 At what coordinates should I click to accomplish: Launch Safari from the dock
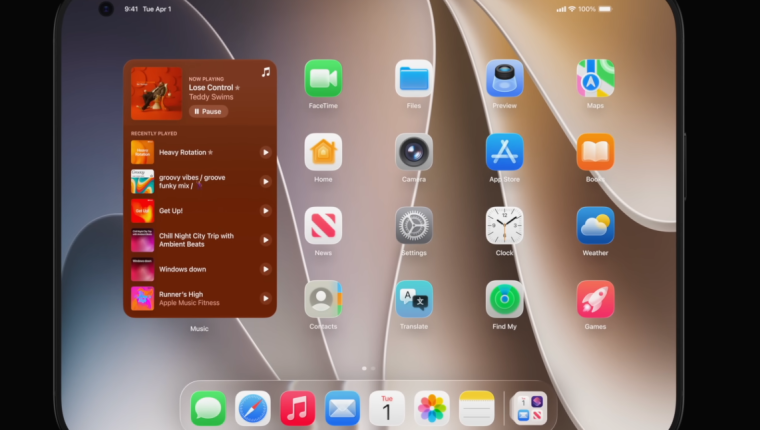click(x=253, y=408)
